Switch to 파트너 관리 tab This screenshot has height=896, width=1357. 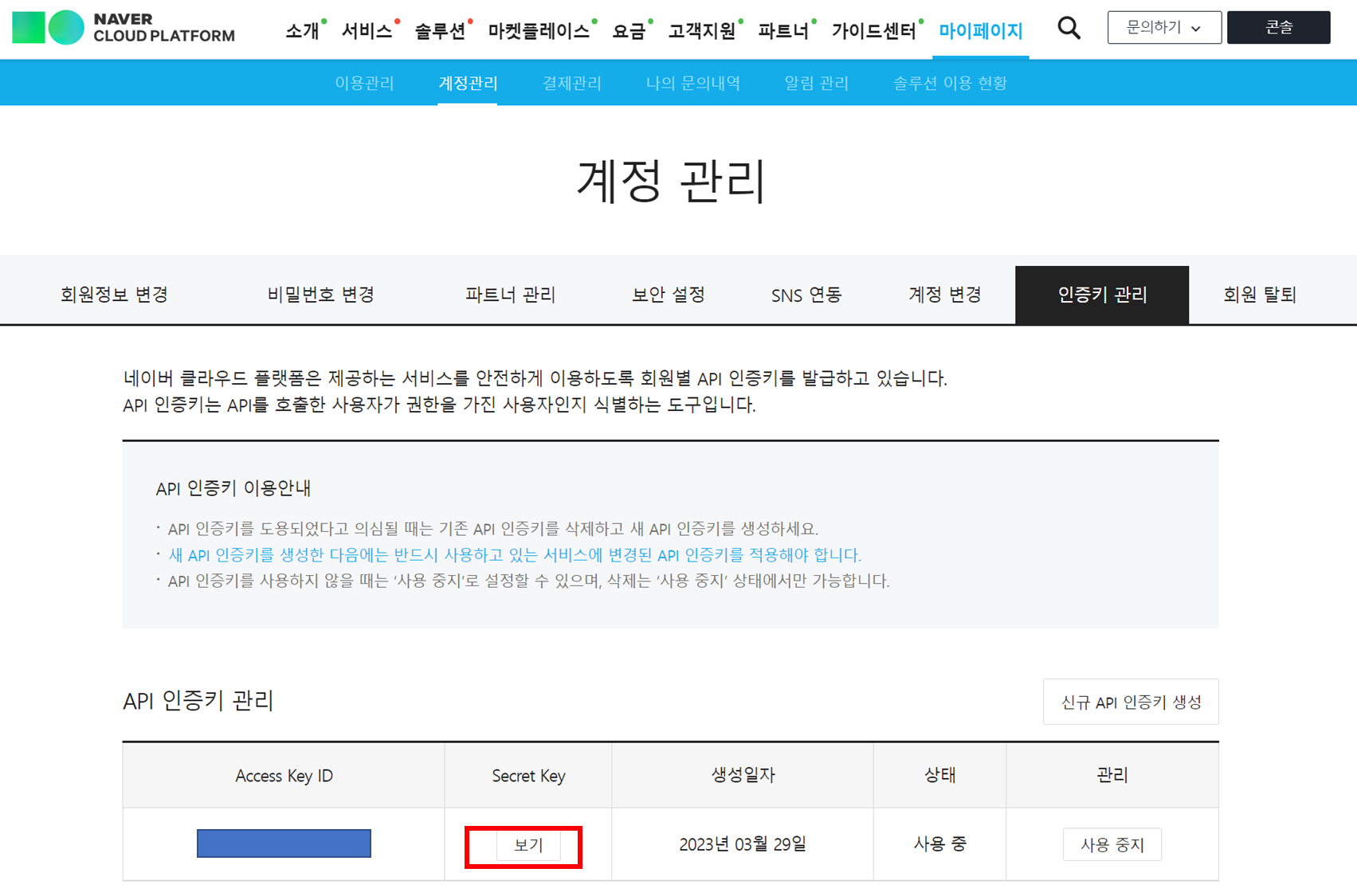coord(510,295)
